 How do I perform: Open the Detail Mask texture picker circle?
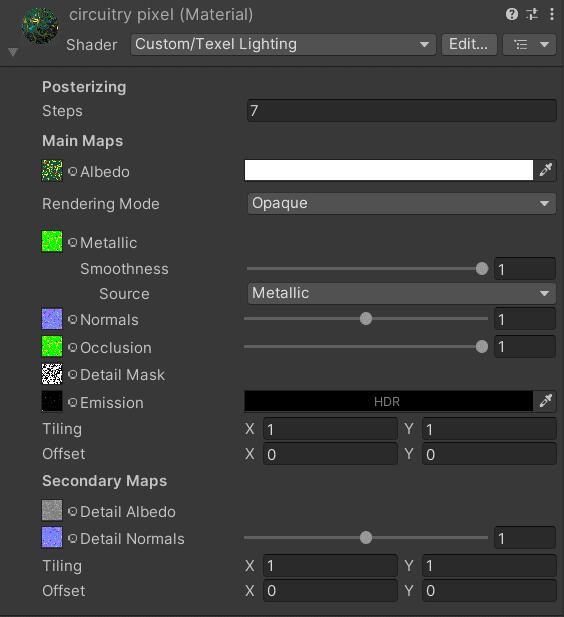tap(72, 374)
